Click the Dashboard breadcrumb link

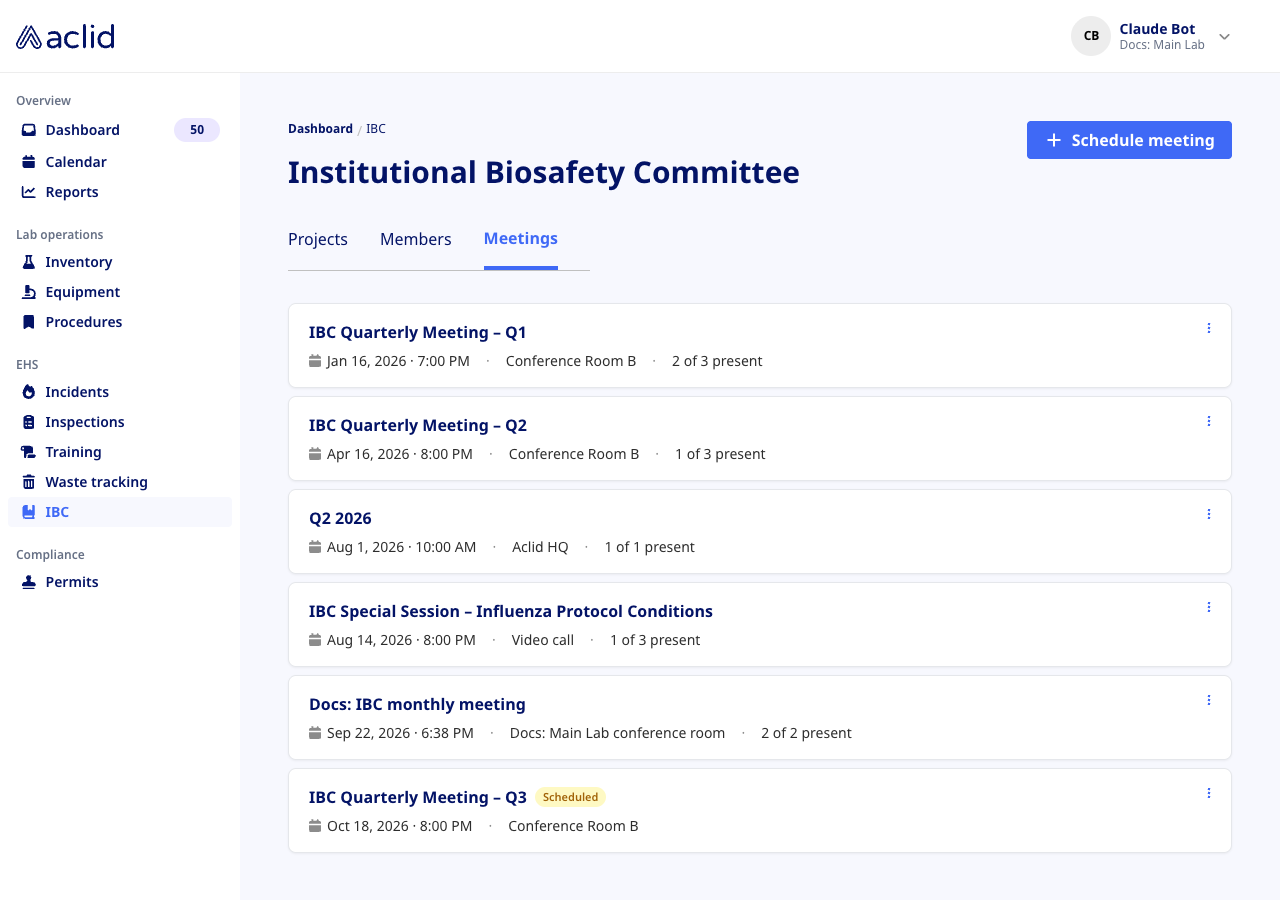point(320,129)
